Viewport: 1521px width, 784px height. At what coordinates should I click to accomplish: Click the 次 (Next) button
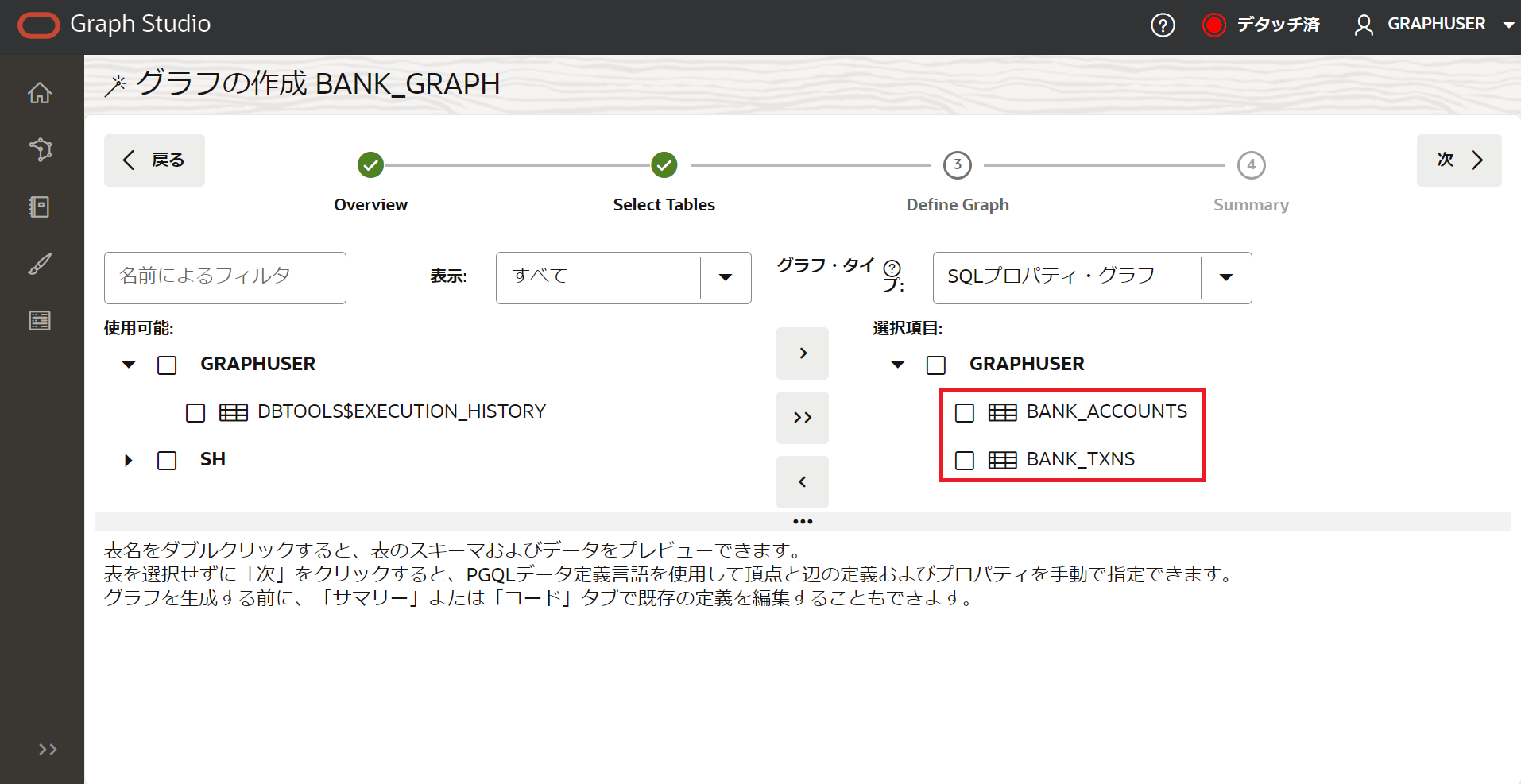coord(1458,160)
